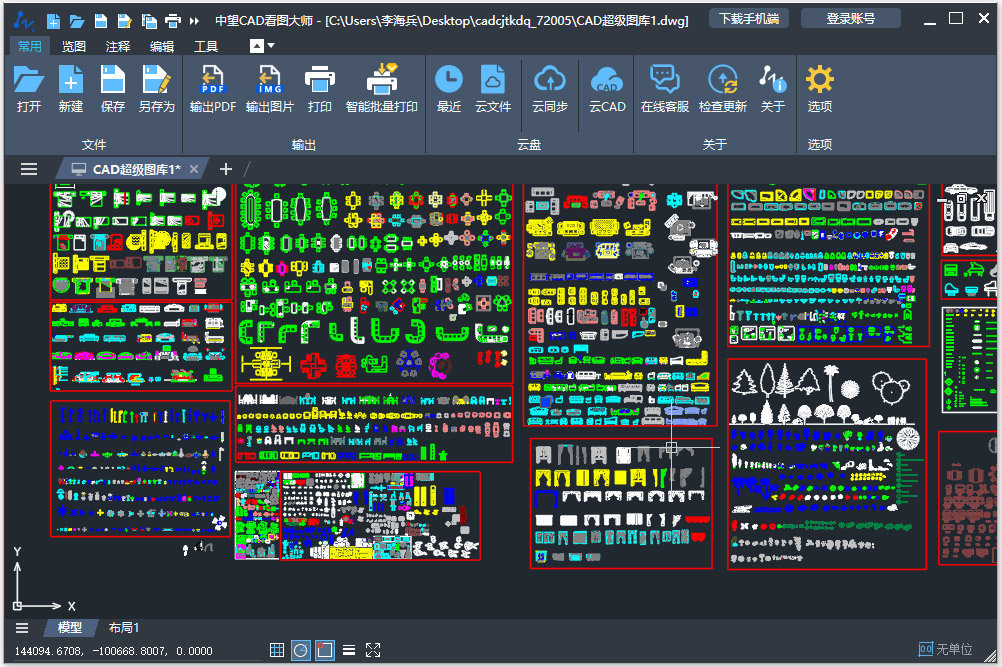This screenshot has height=667, width=1002.
Task: Collapse the ribbon using the up-arrow button
Action: coord(261,46)
